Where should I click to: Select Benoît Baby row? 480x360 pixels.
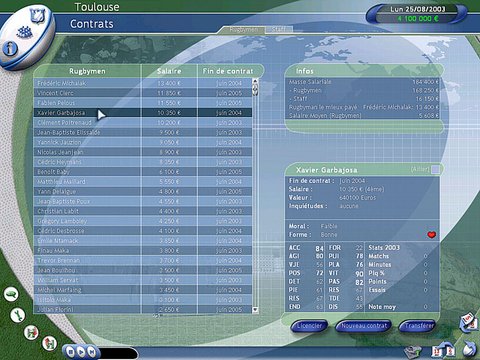pyautogui.click(x=143, y=172)
